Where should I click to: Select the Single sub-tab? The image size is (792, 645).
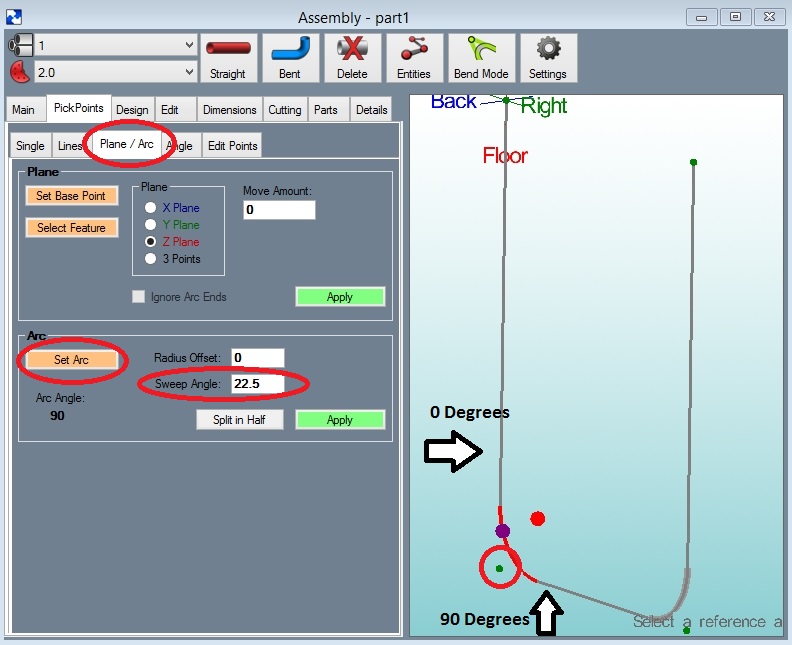[x=30, y=145]
